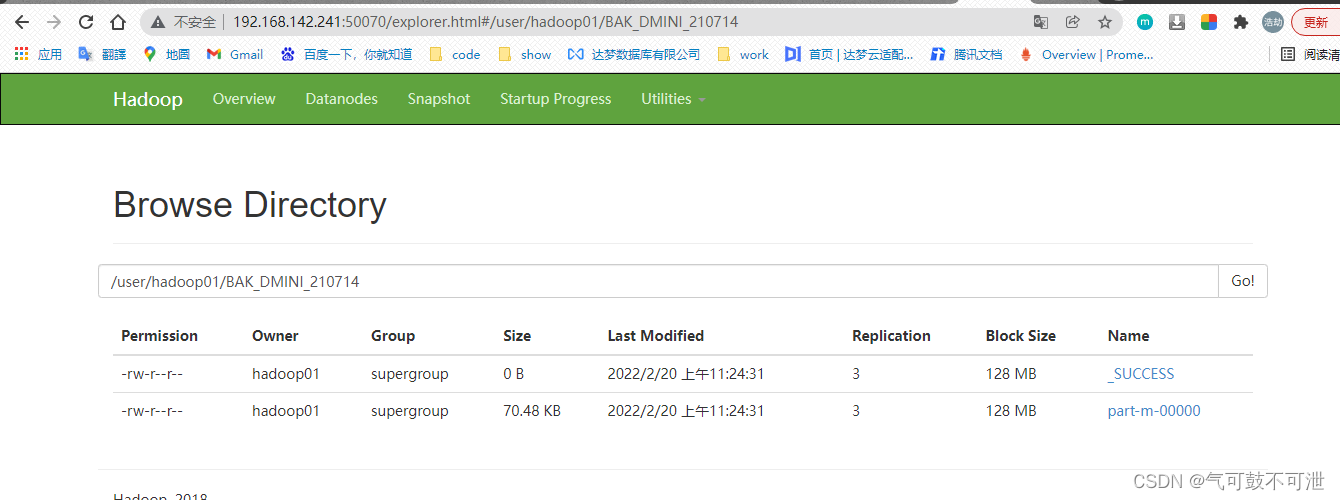Open the work bookmark folder
Screen dimensions: 1340x500
pyautogui.click(x=743, y=55)
